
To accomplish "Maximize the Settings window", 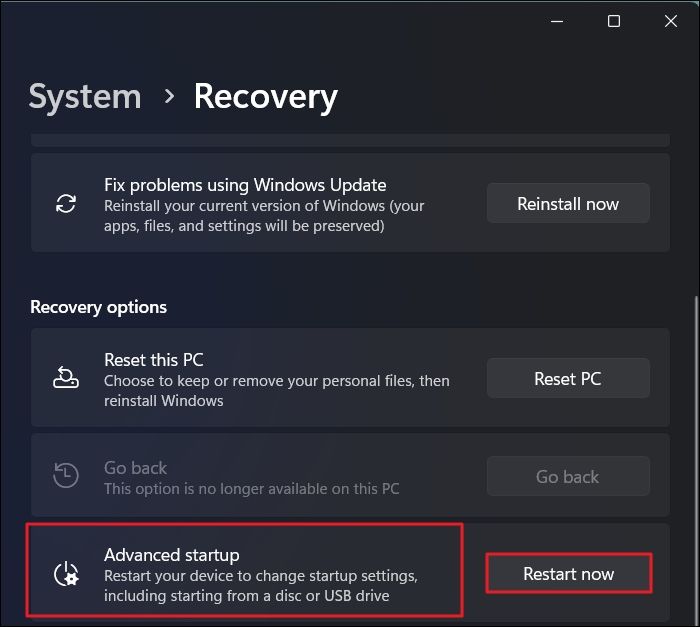I will 614,21.
